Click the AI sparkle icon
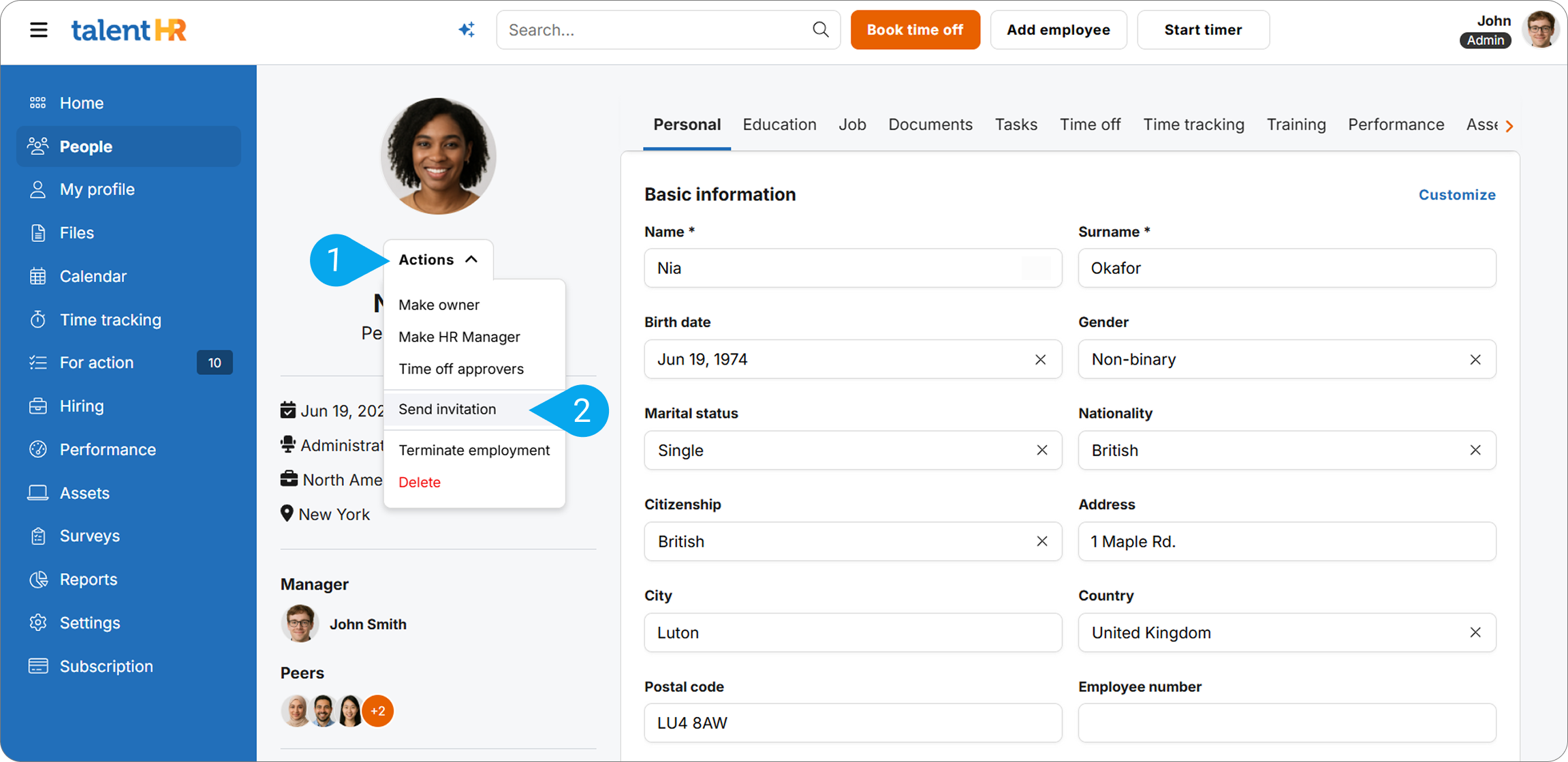This screenshot has height=762, width=1568. [467, 30]
